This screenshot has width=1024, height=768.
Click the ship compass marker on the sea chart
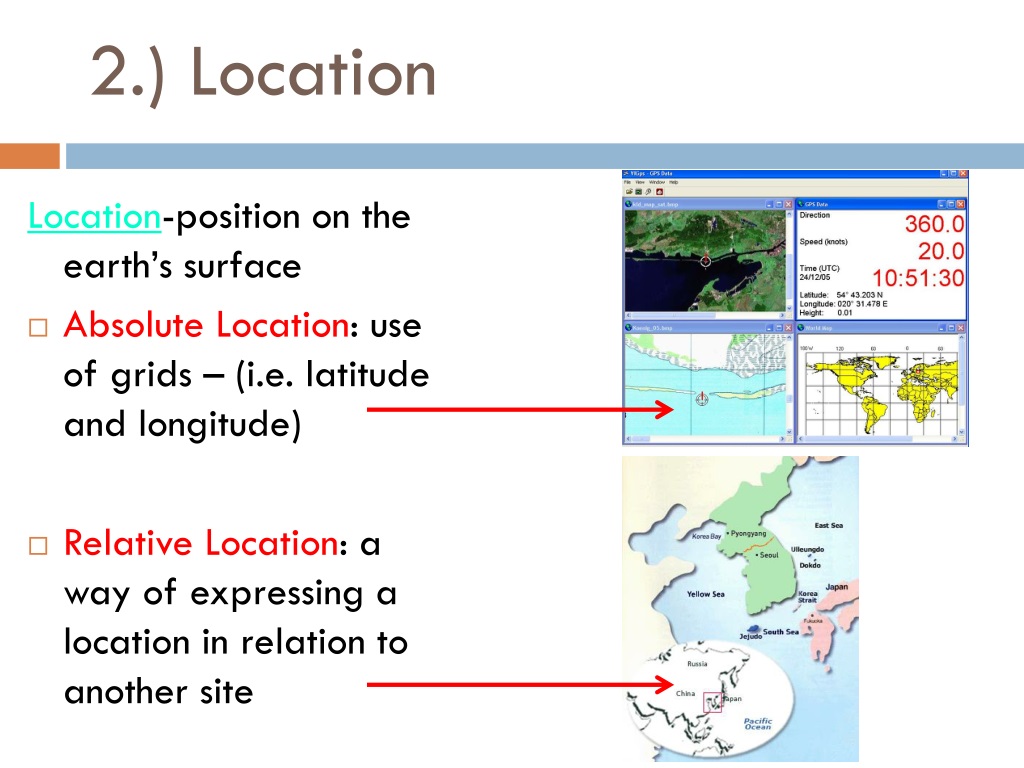(702, 398)
